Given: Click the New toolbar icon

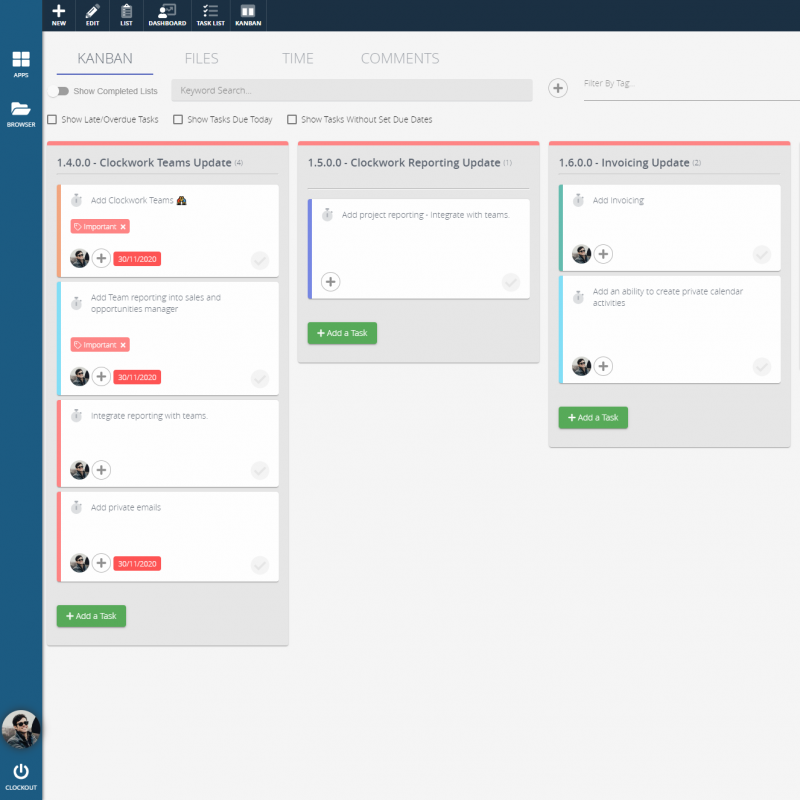Looking at the screenshot, I should (59, 15).
